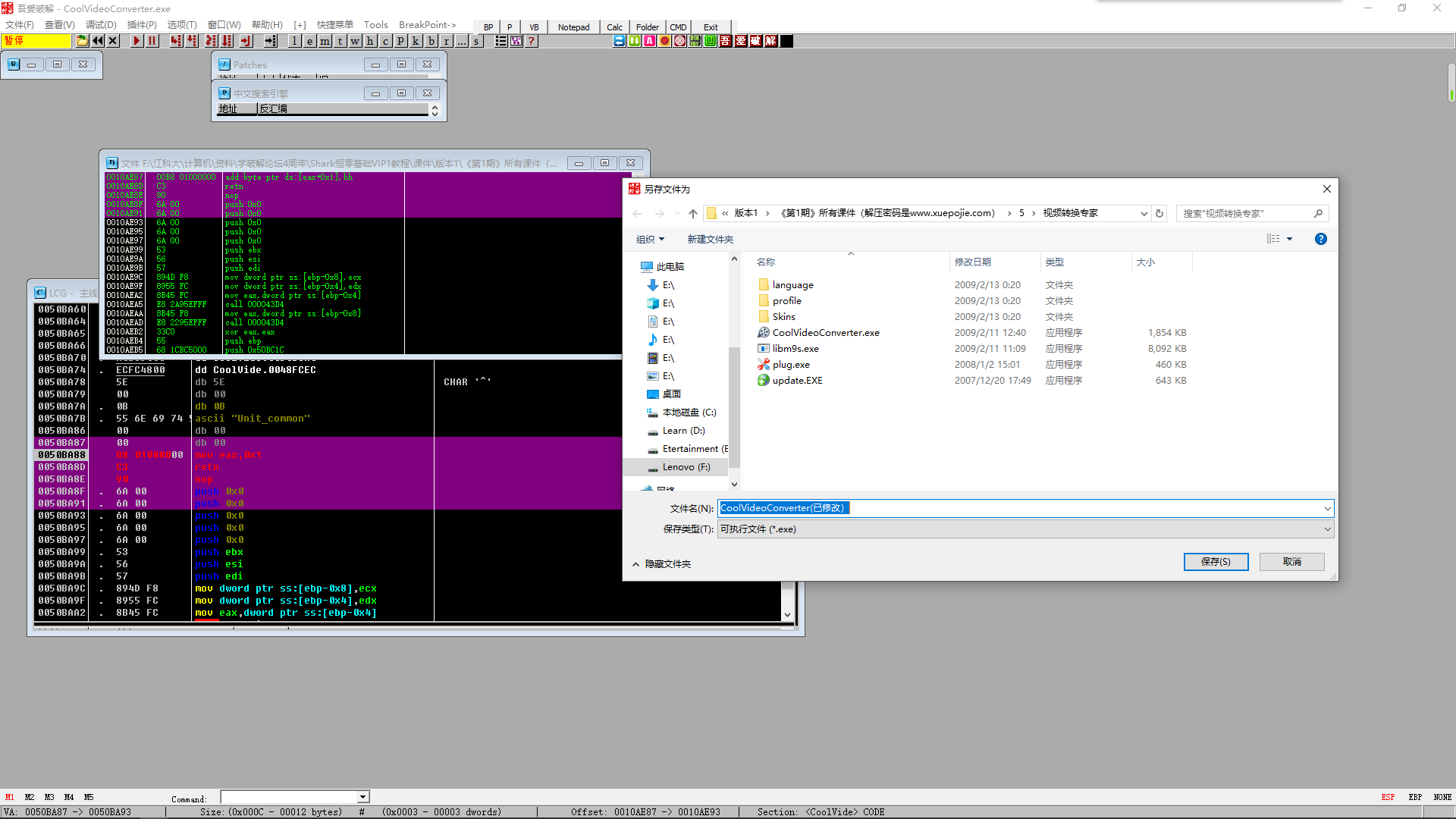The width and height of the screenshot is (1456, 819).
Task: Click the Run program play icon
Action: click(136, 41)
